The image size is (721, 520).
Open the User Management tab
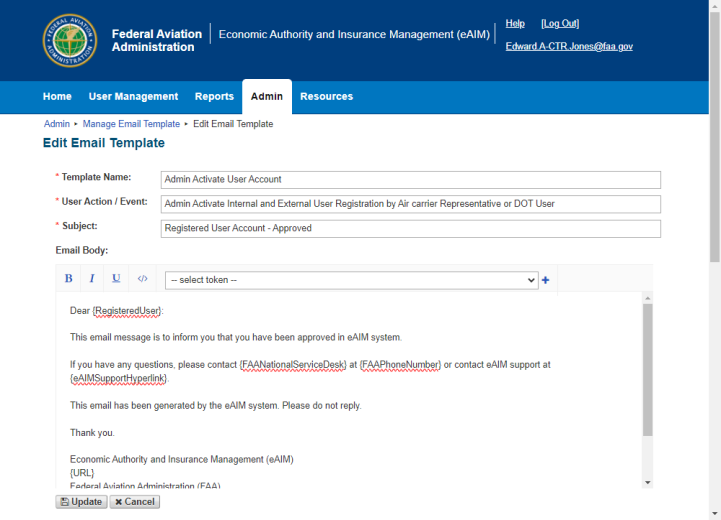pos(133,97)
